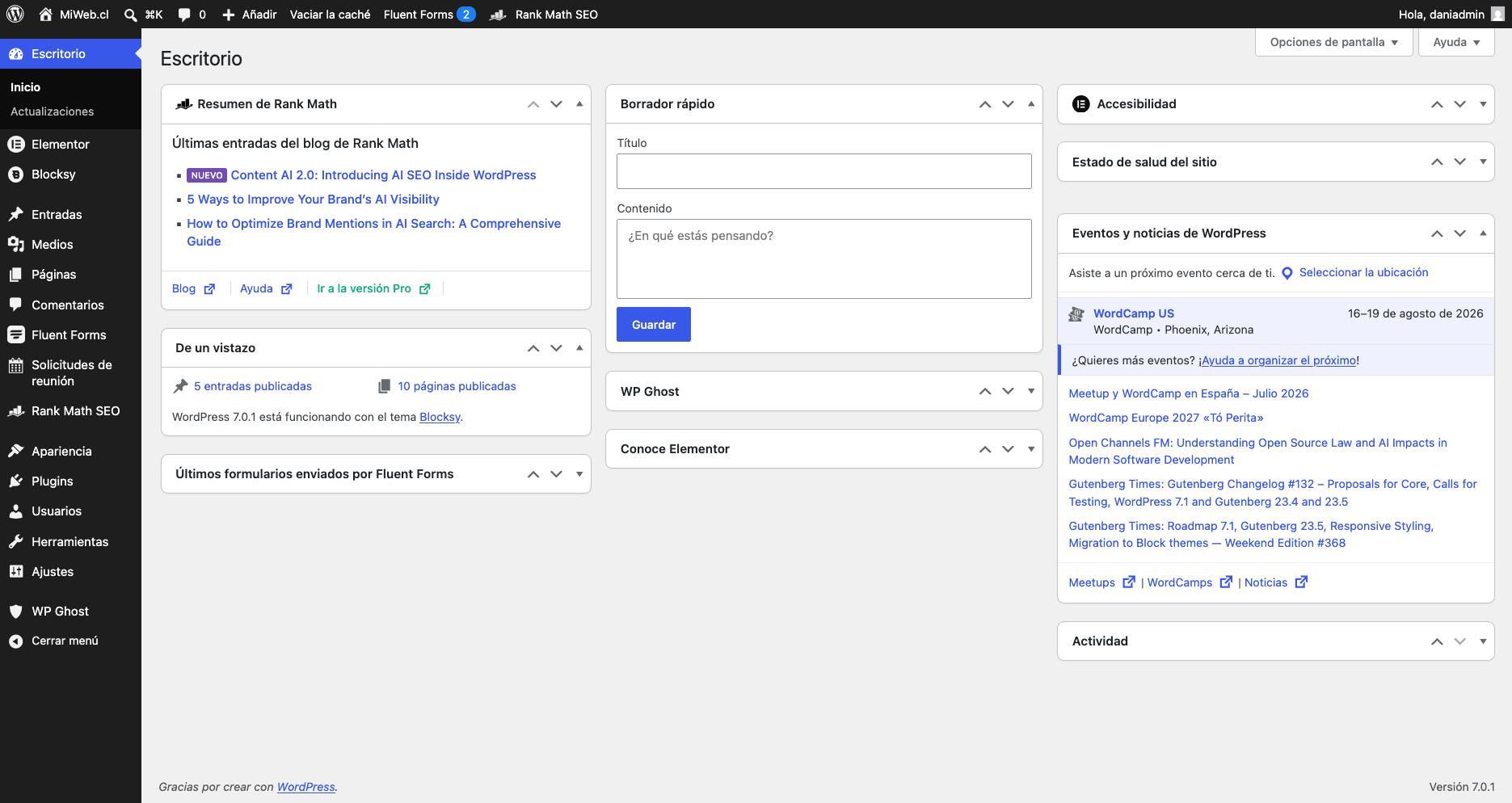Open Vaciar la caché in admin bar
The image size is (1512, 803).
tap(330, 15)
